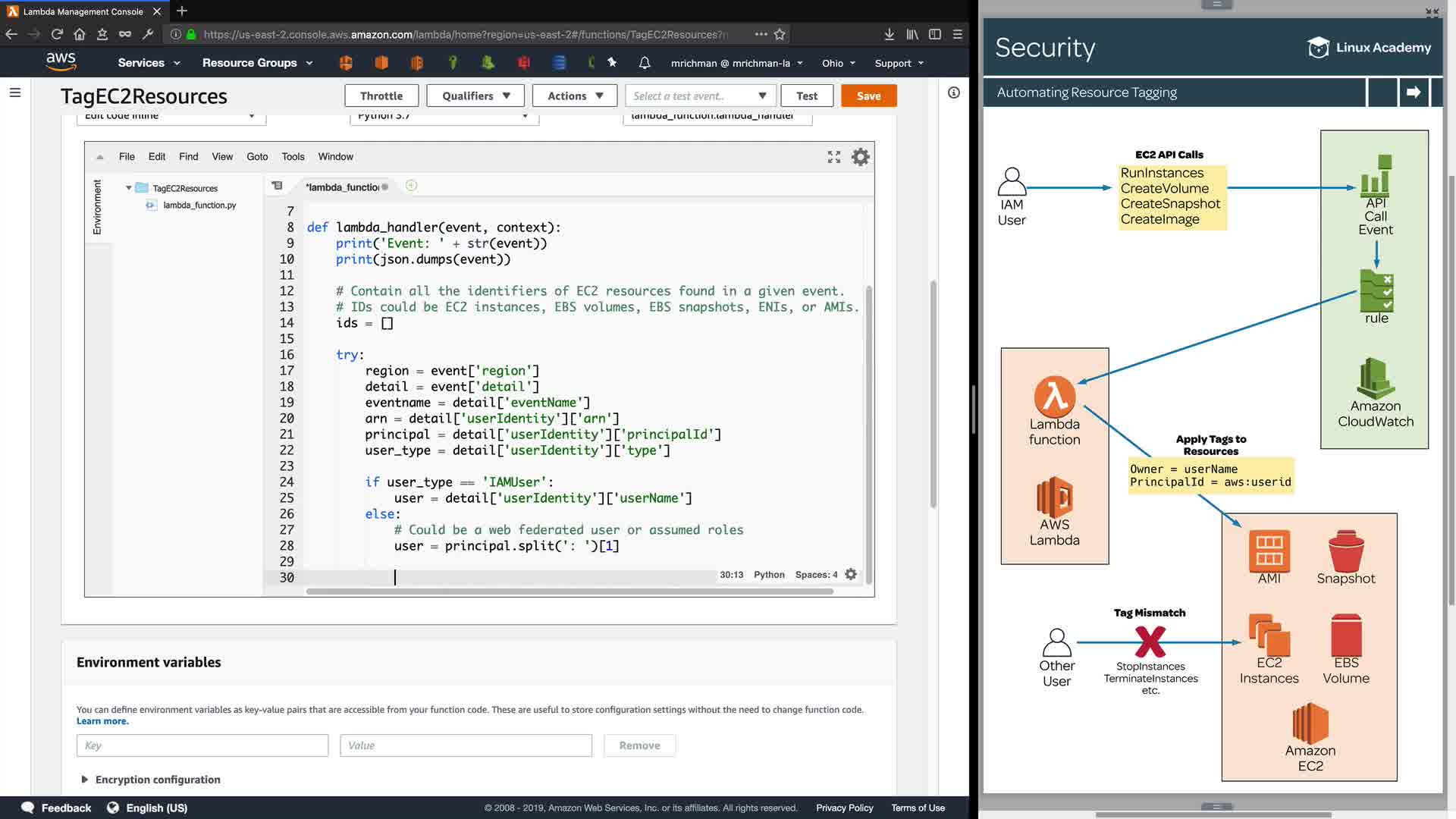Viewport: 1456px width, 819px height.
Task: Click the environment variable Key field
Action: coord(202,745)
